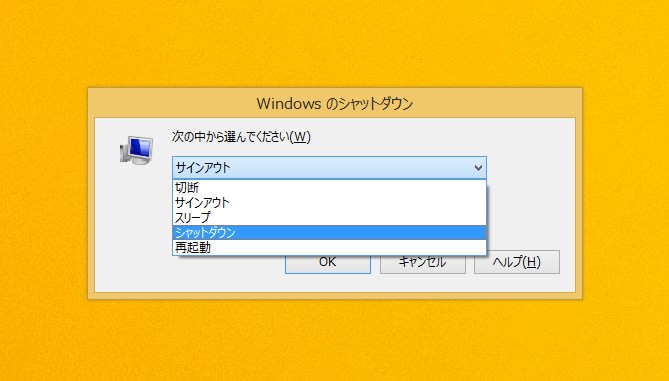The height and width of the screenshot is (381, 669).
Task: Choose the highlighted シャットダウン option
Action: (329, 233)
